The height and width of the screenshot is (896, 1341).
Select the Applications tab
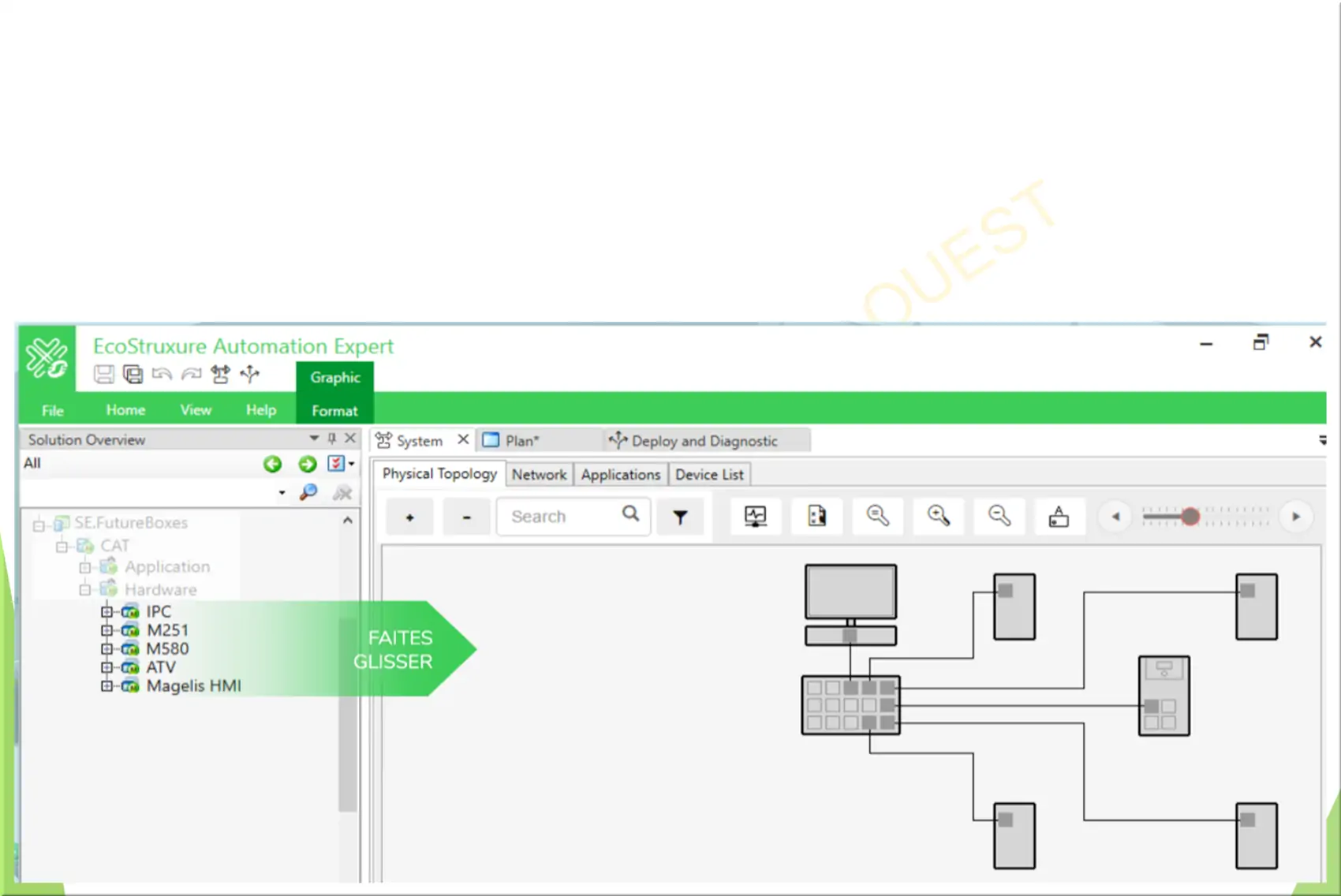(621, 475)
